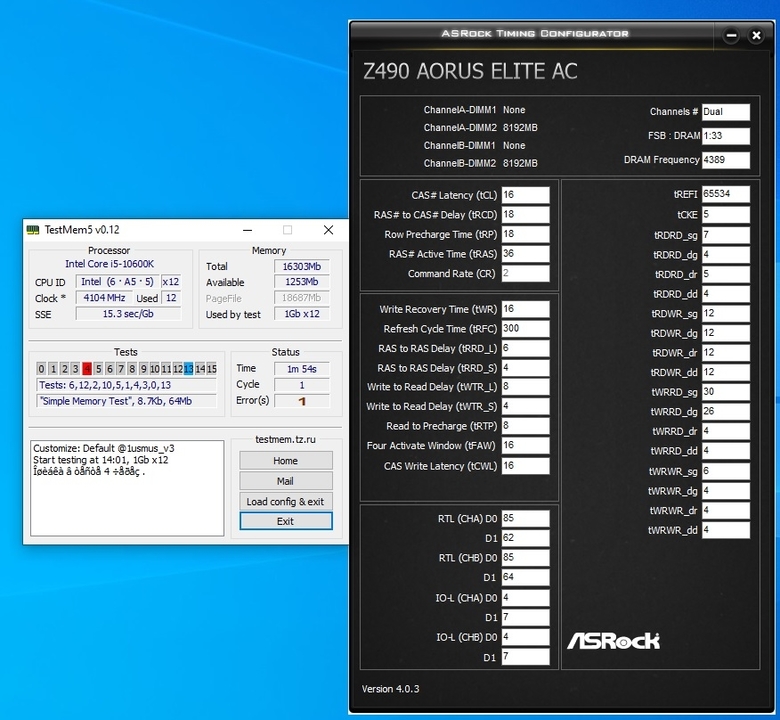Click the tWRRD_sg value field
Image resolution: width=780 pixels, height=720 pixels.
[726, 392]
